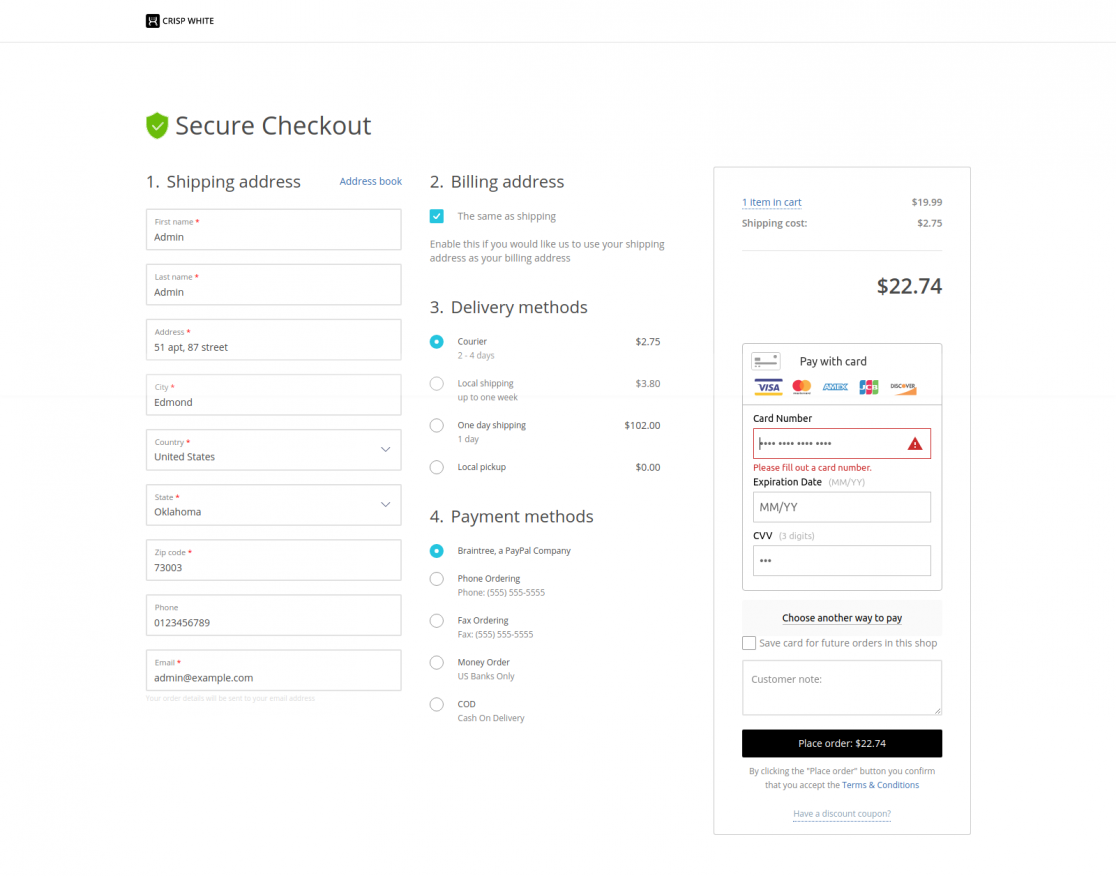Click inside the Customer note field
This screenshot has width=1116, height=876.
click(841, 687)
